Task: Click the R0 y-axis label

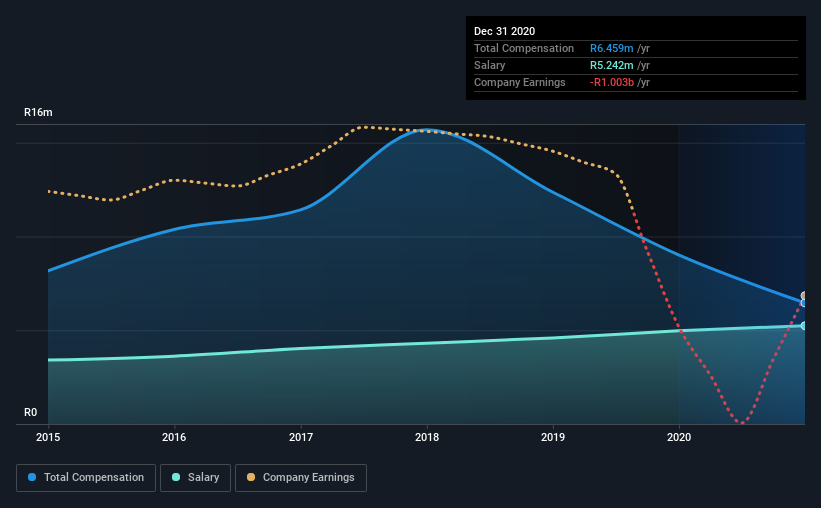Action: click(30, 413)
